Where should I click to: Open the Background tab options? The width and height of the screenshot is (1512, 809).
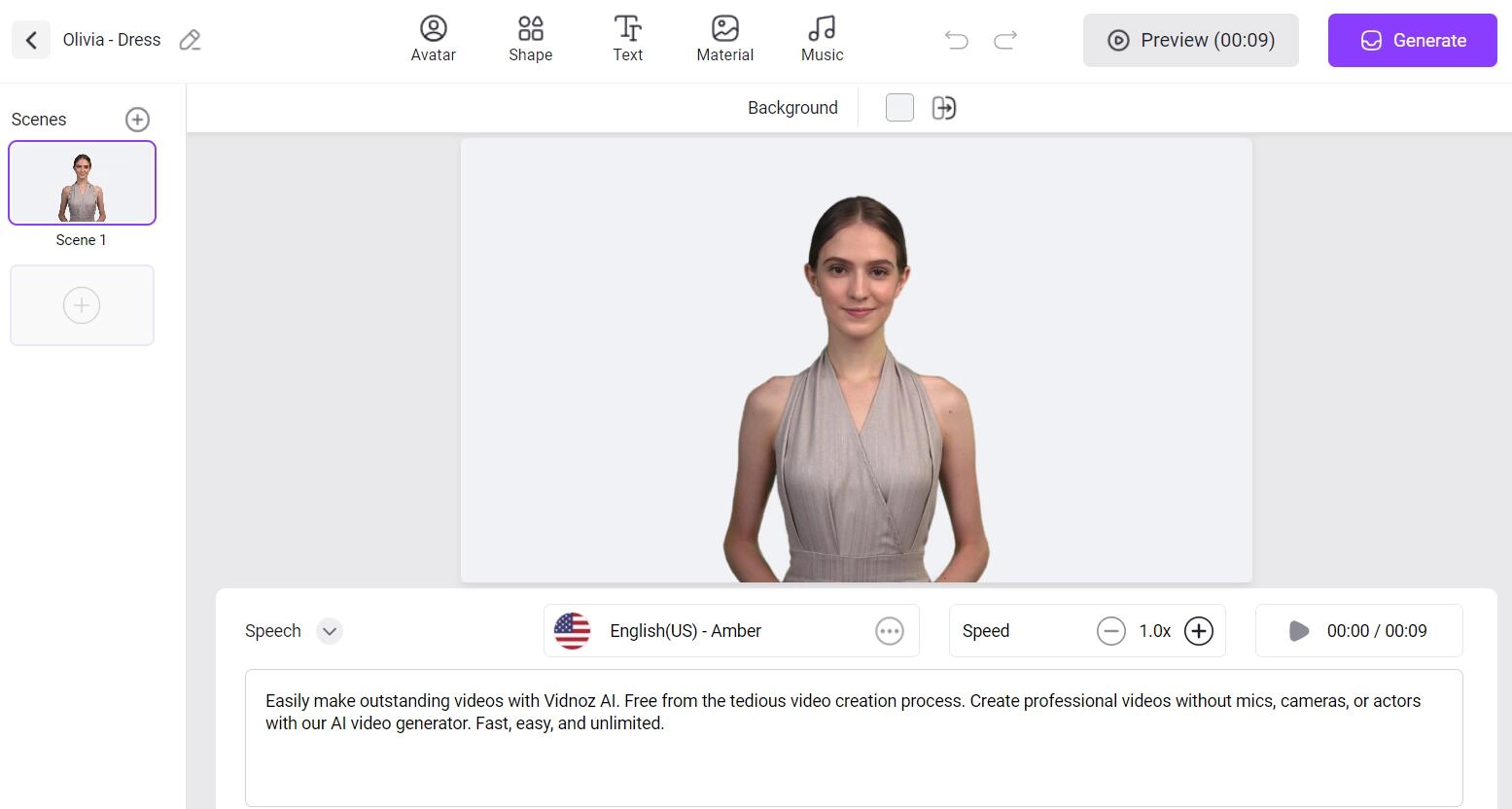(x=792, y=107)
